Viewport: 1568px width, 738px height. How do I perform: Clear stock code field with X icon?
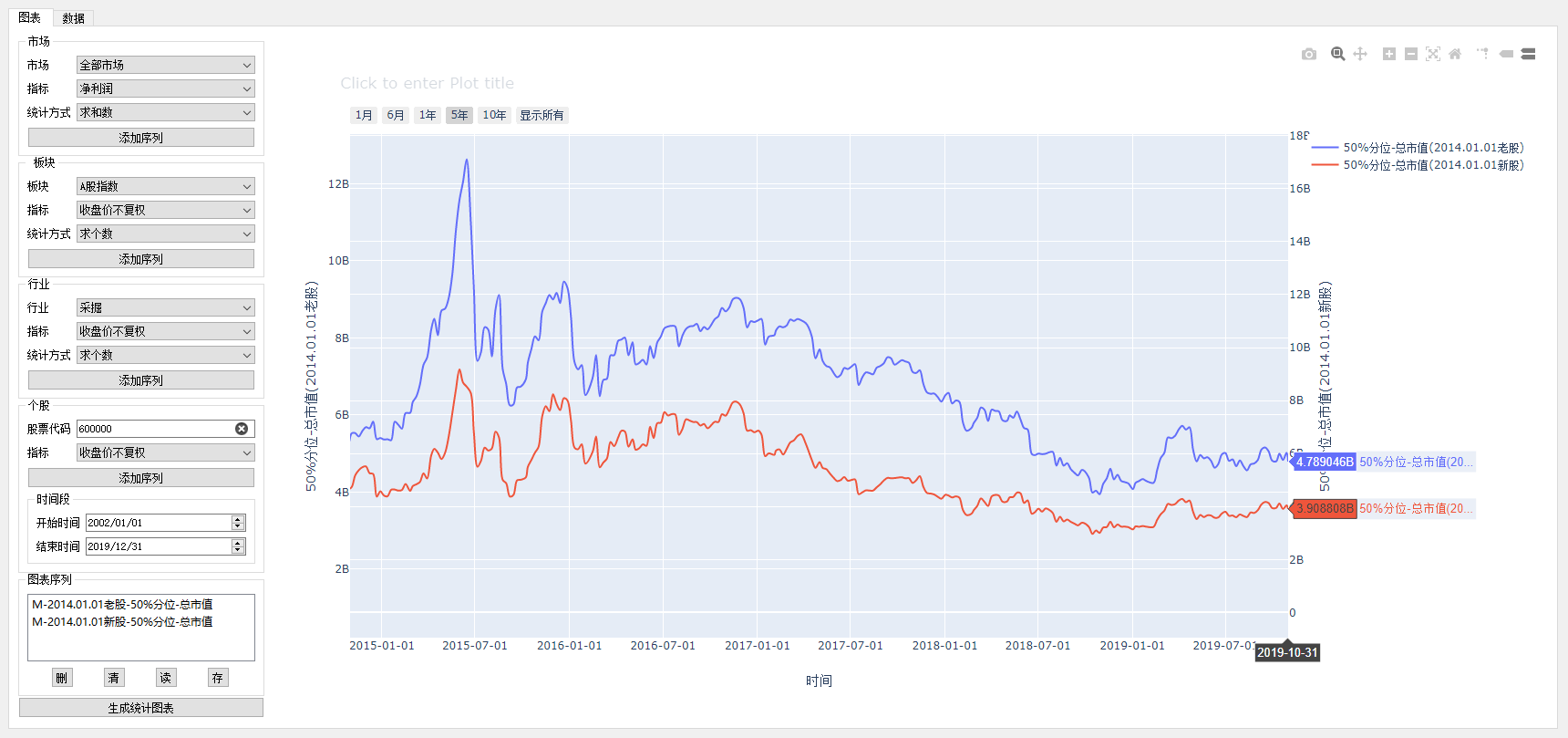[x=242, y=429]
